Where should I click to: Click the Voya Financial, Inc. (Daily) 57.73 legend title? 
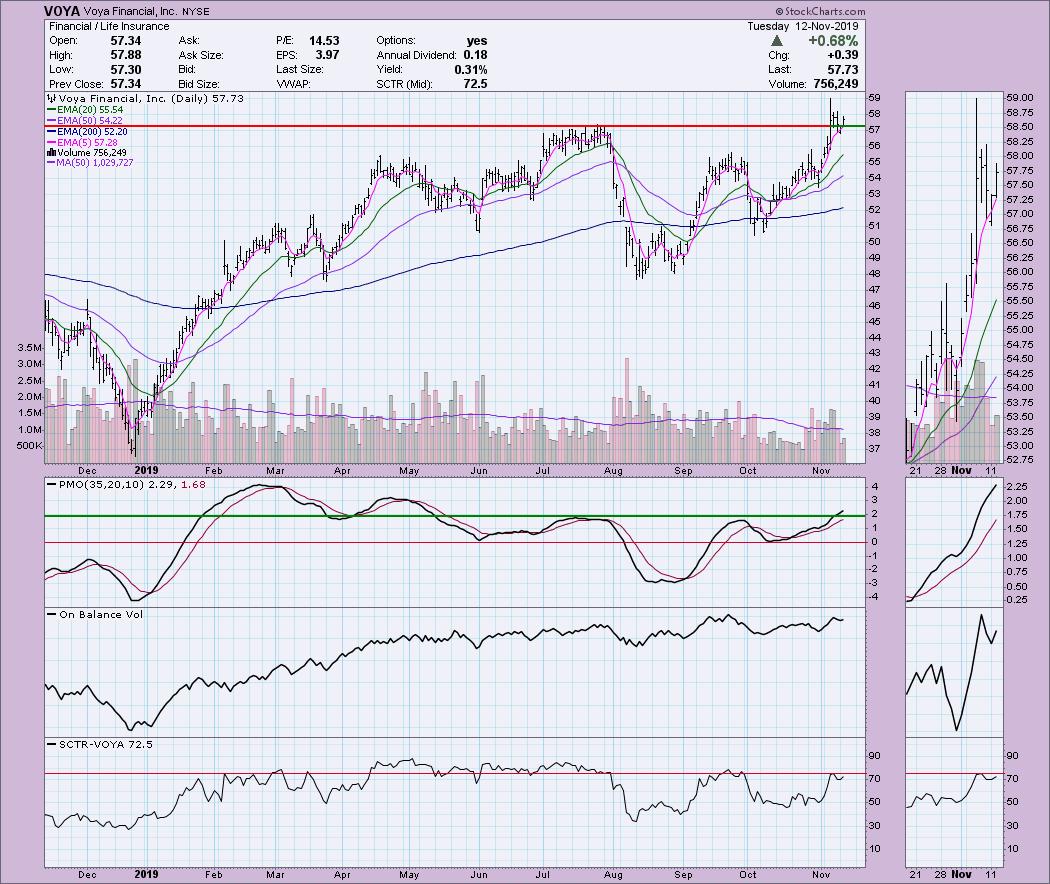tap(151, 98)
